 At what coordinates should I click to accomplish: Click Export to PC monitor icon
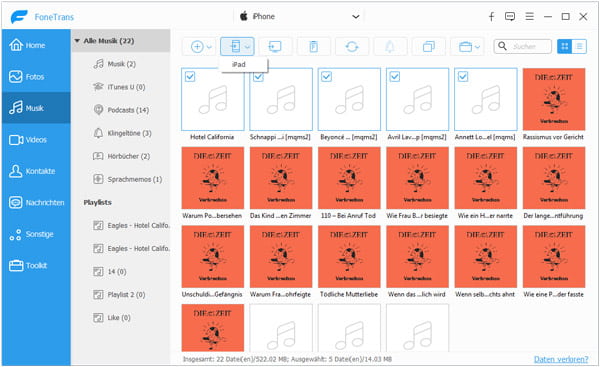coord(275,47)
